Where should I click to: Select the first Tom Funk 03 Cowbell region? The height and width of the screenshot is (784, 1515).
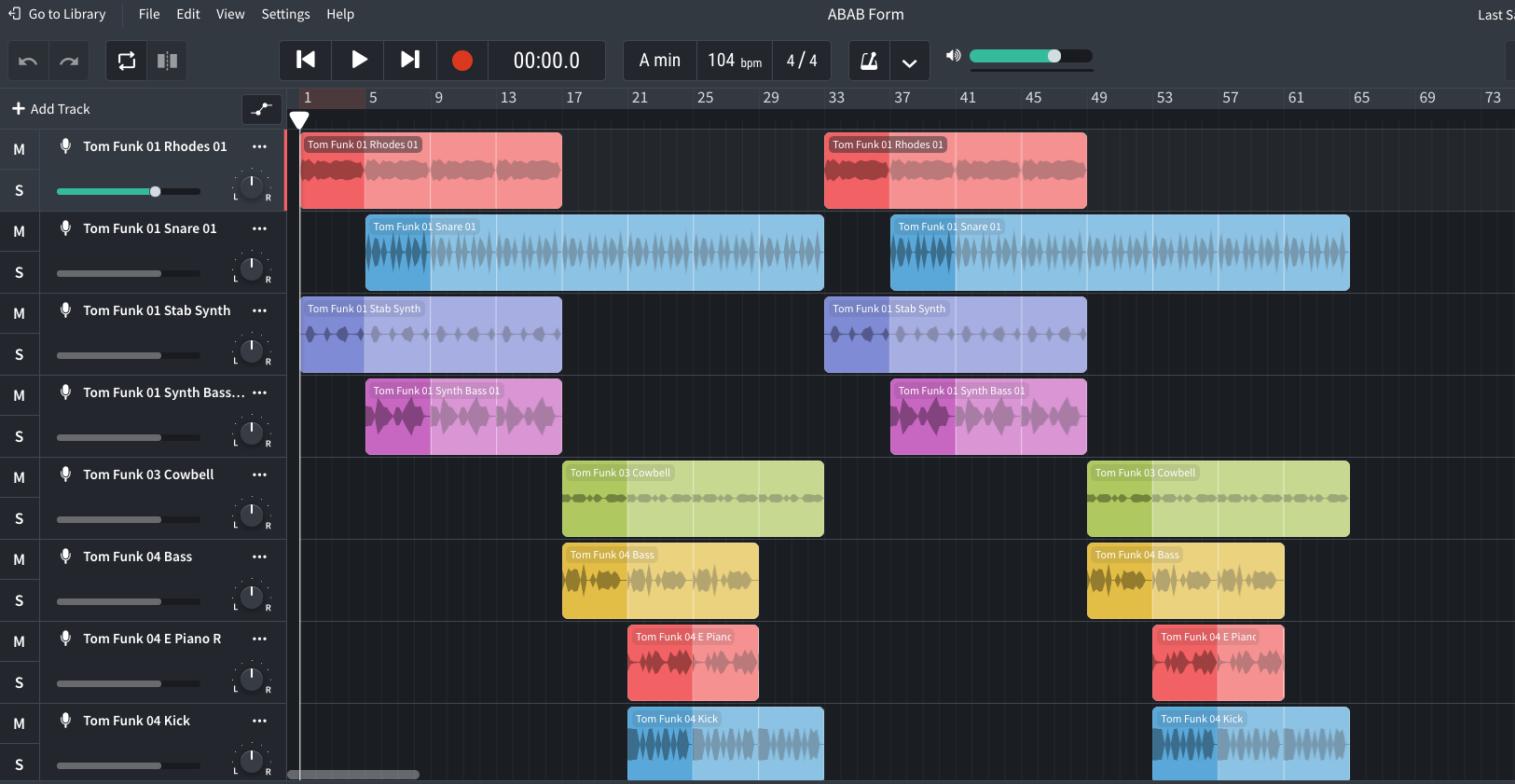(693, 499)
